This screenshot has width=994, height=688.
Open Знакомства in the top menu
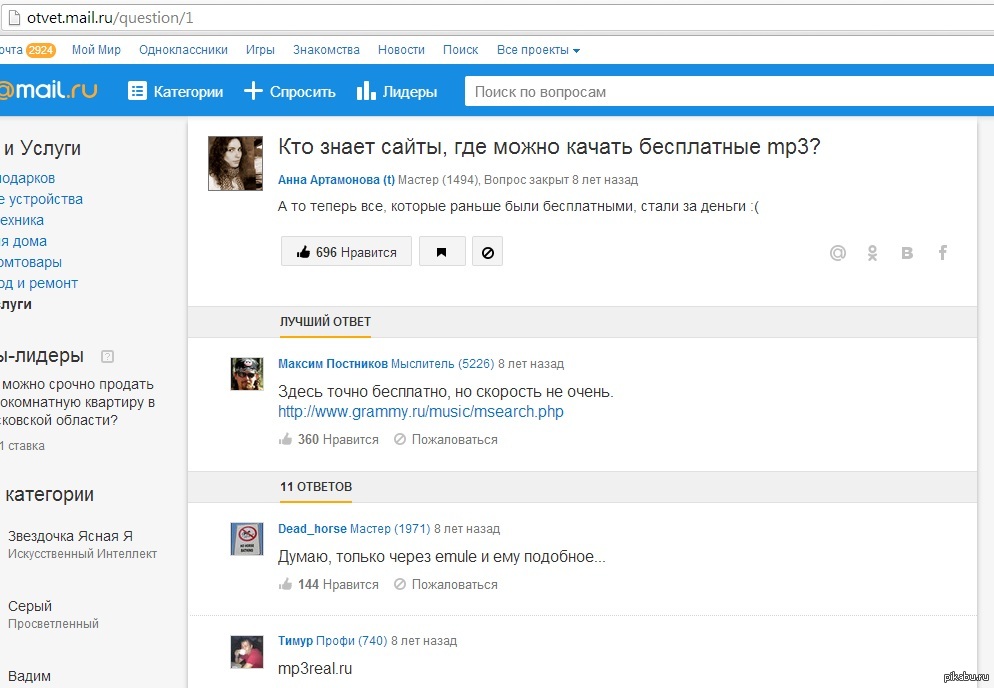(x=326, y=49)
